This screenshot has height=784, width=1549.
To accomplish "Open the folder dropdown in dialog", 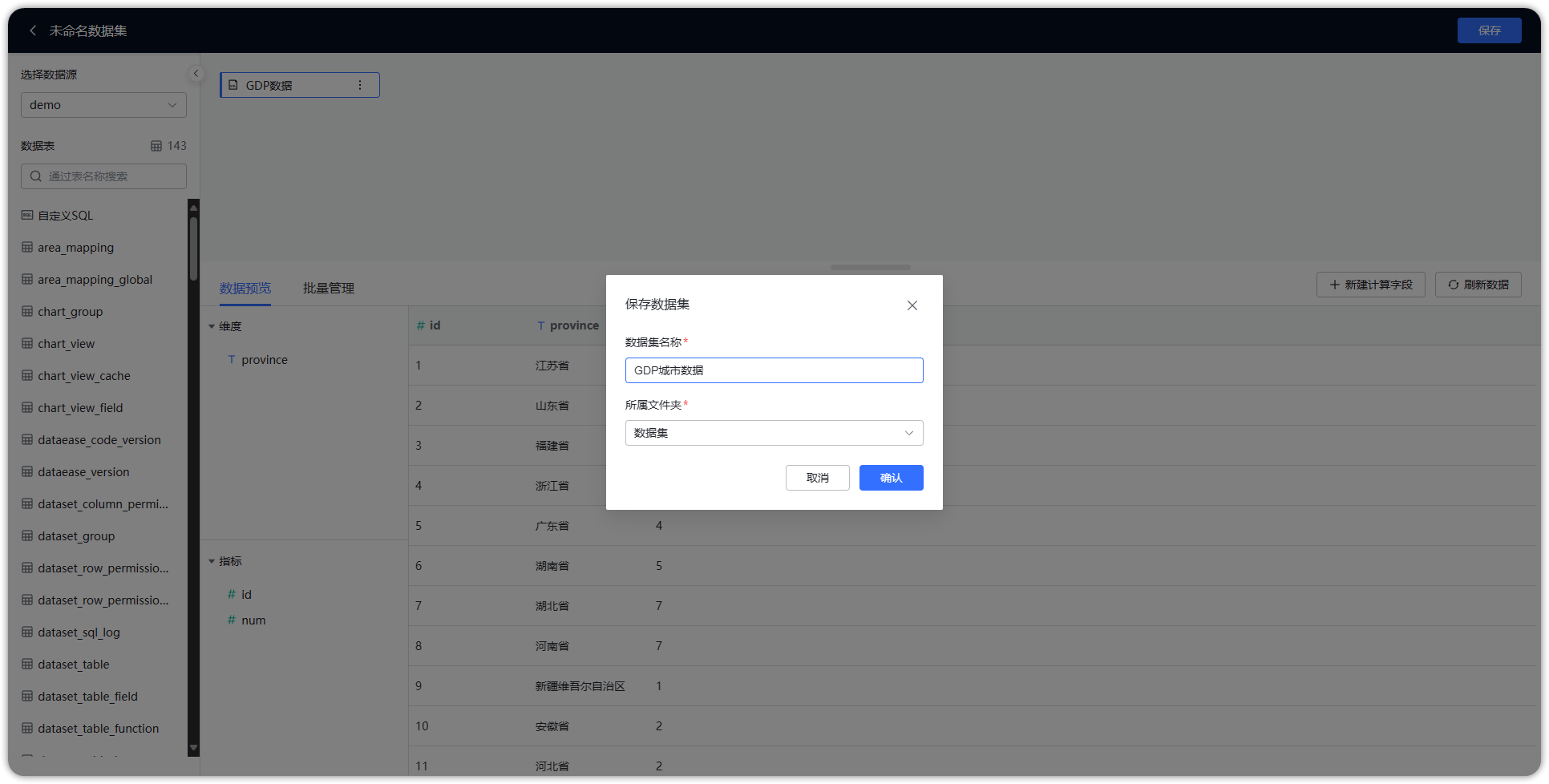I will (774, 433).
